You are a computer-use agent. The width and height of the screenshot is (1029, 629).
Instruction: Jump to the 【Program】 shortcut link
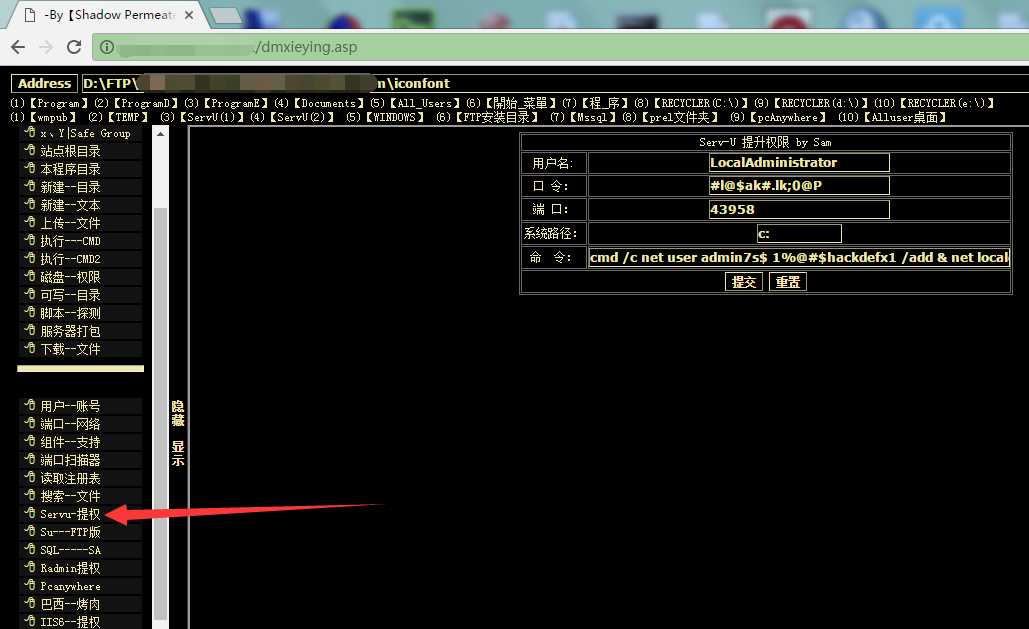pos(59,103)
